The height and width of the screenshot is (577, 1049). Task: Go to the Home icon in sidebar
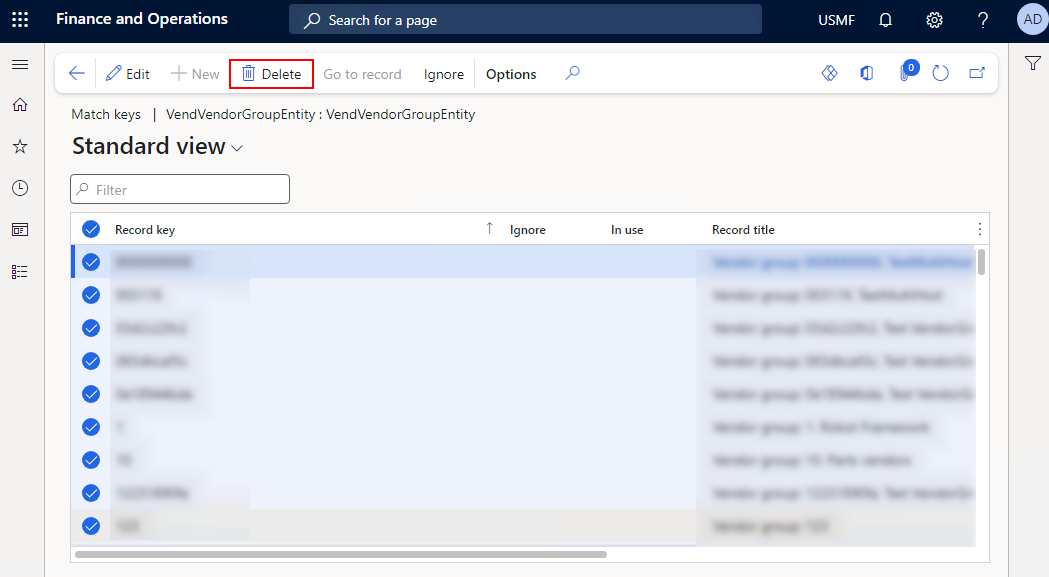[x=20, y=104]
